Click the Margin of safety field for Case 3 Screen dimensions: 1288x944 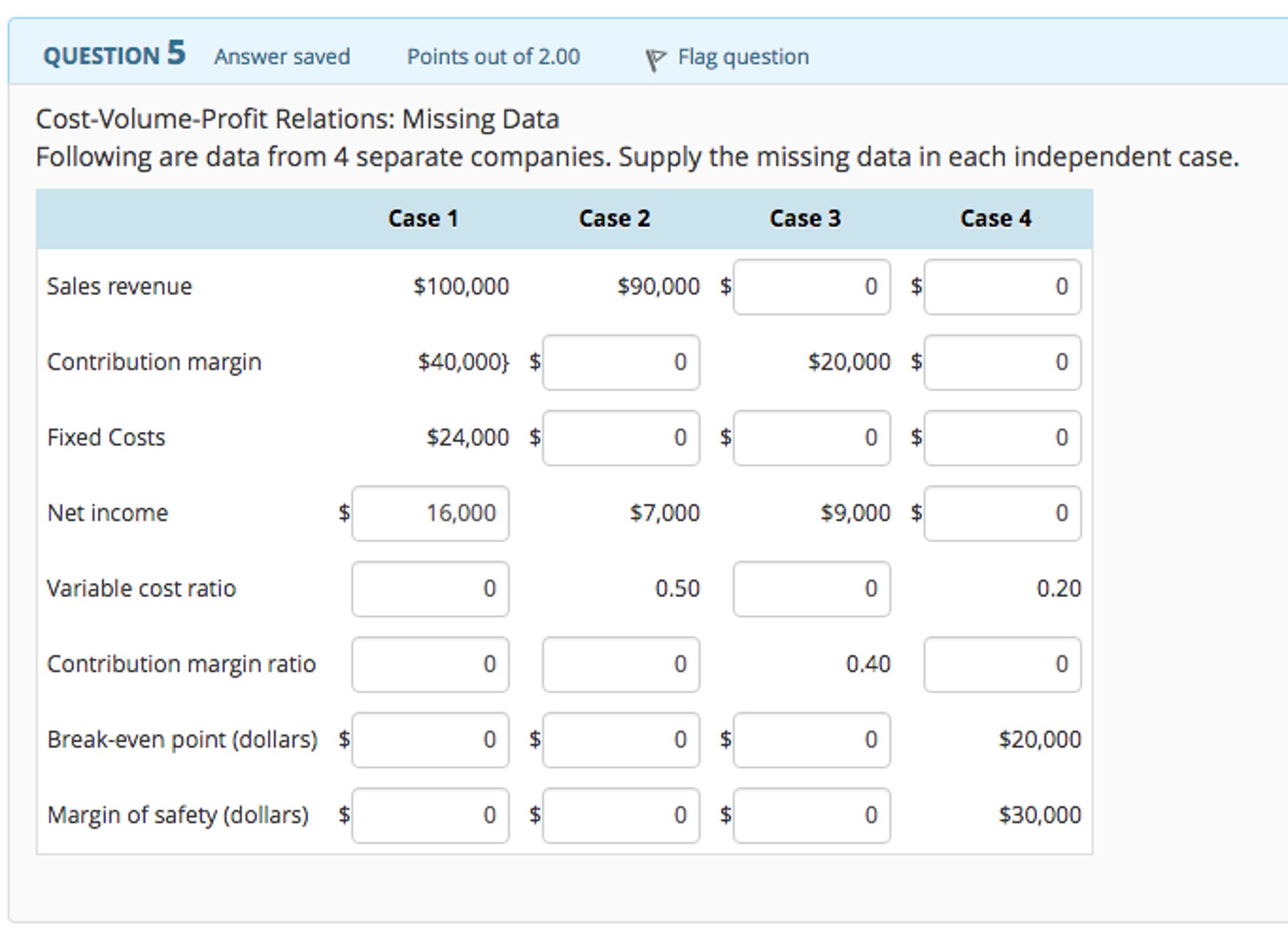pos(811,816)
